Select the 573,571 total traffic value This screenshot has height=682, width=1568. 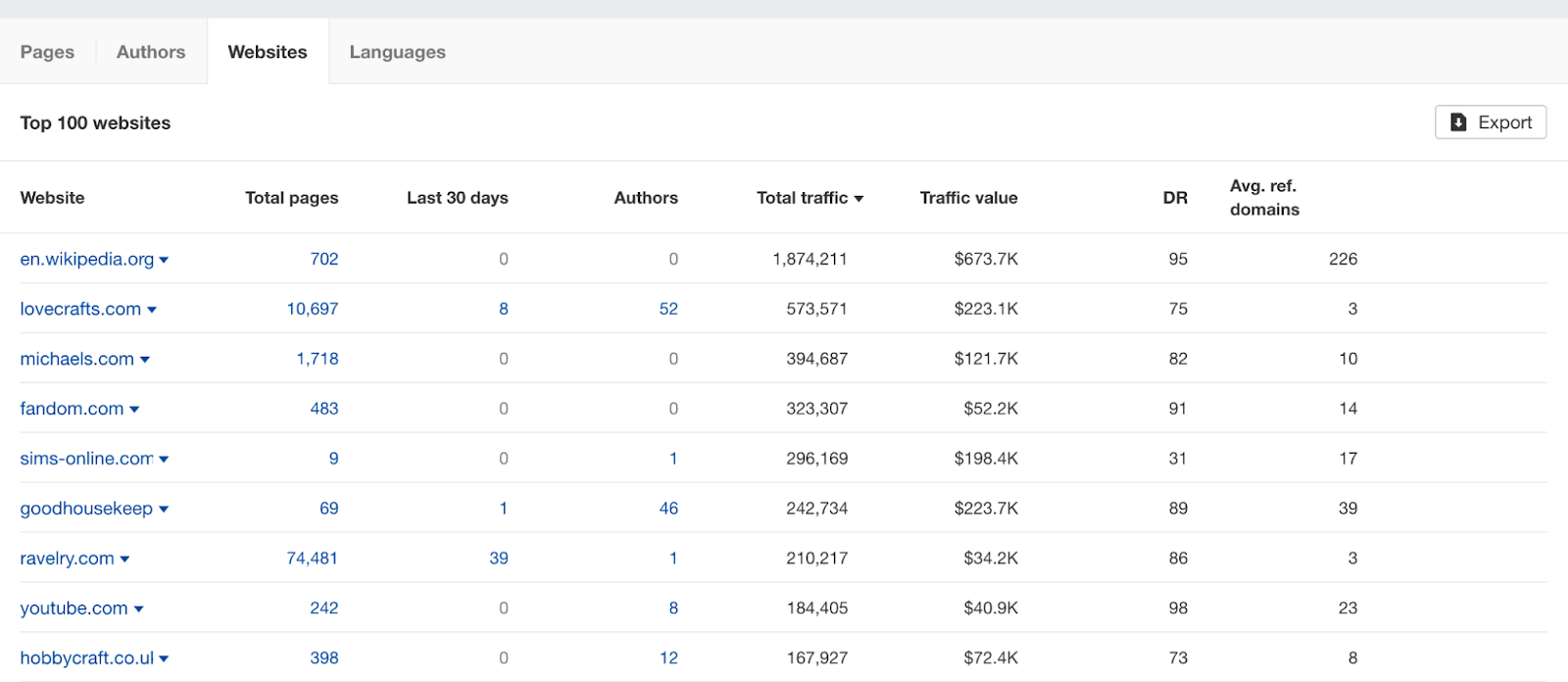(x=817, y=309)
